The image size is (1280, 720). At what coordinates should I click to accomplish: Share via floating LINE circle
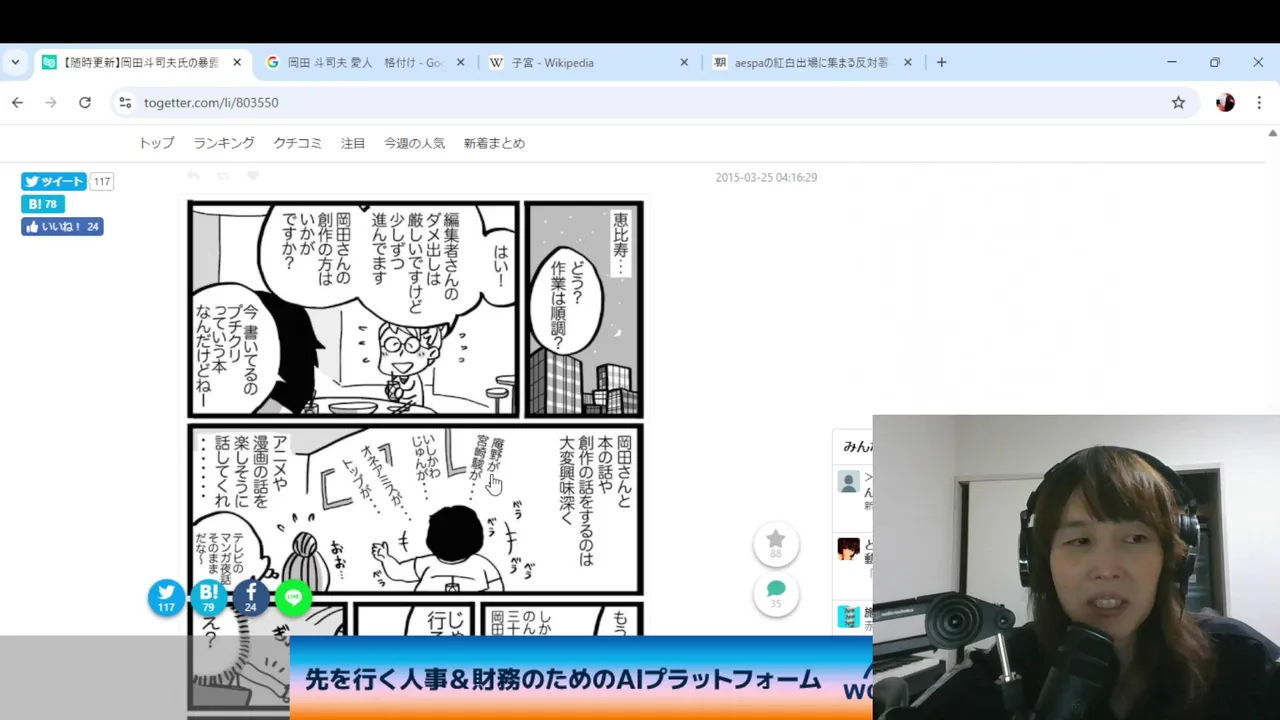pyautogui.click(x=293, y=598)
